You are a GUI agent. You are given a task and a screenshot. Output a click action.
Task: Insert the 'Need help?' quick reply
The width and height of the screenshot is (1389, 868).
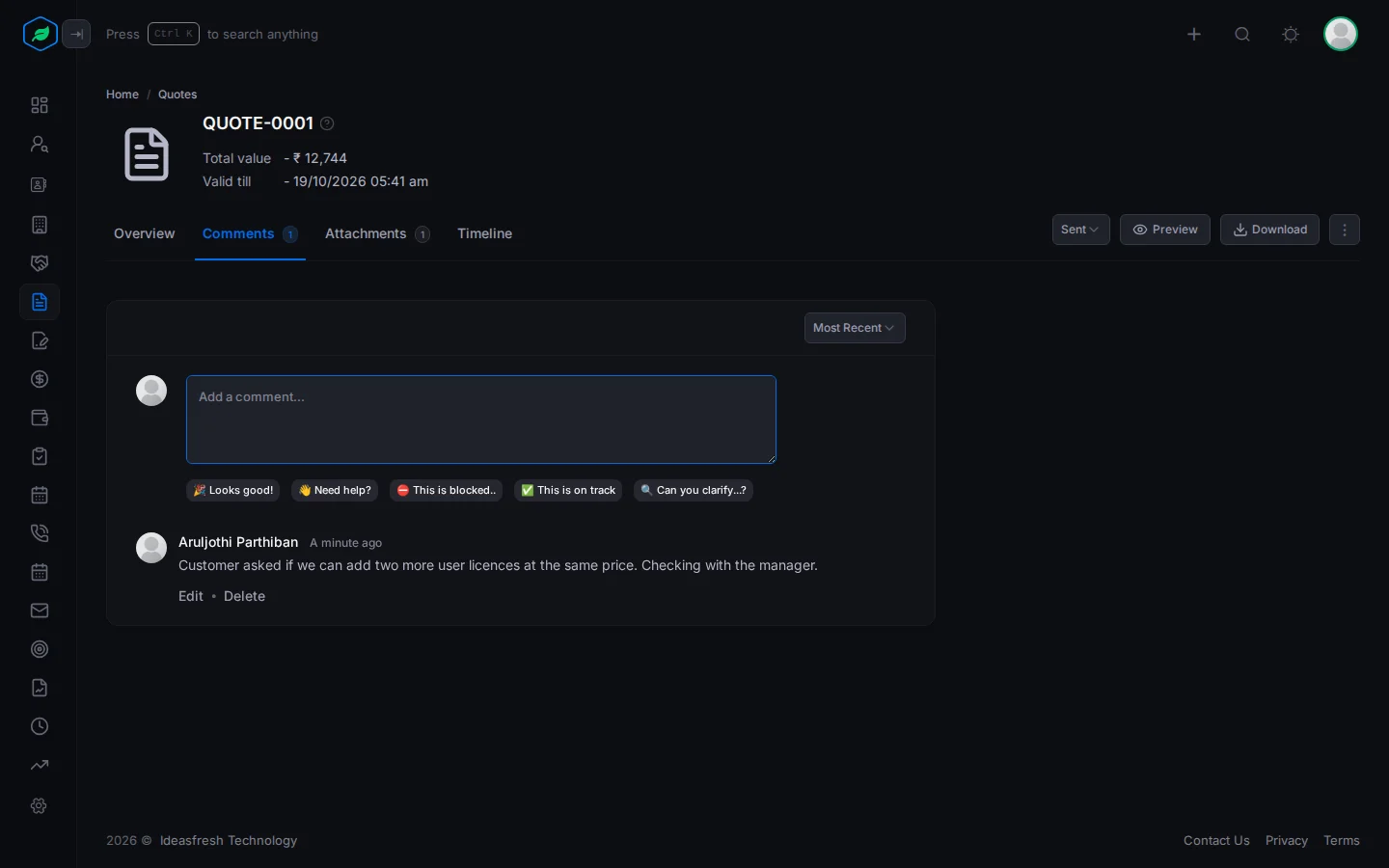[x=335, y=490]
